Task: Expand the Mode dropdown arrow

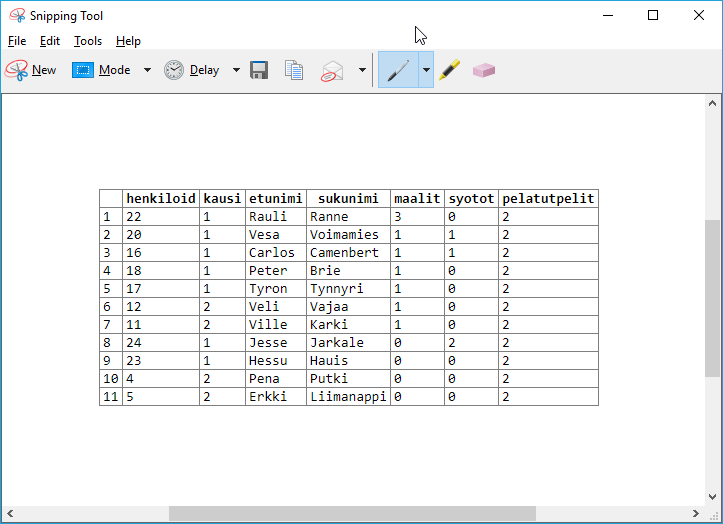Action: 147,70
